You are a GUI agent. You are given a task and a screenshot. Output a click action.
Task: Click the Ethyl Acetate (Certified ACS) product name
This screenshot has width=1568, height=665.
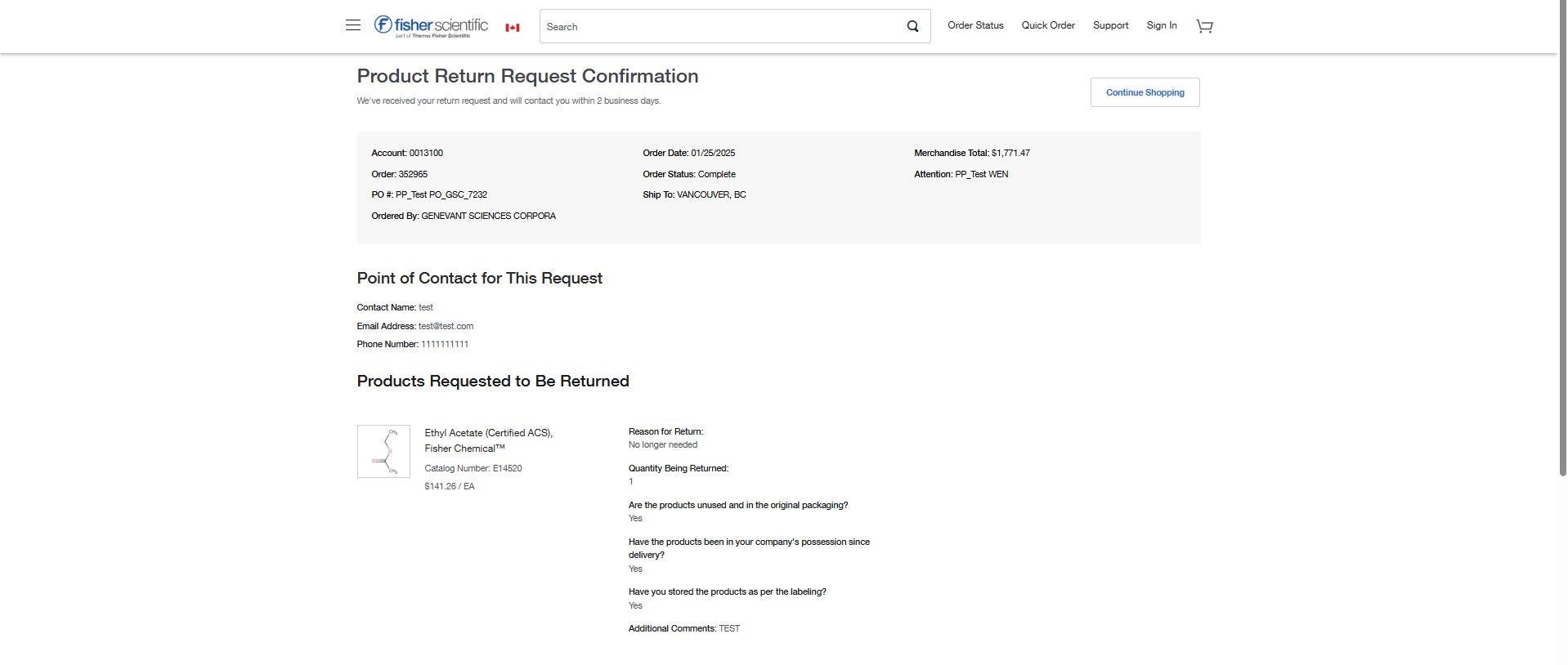[489, 440]
